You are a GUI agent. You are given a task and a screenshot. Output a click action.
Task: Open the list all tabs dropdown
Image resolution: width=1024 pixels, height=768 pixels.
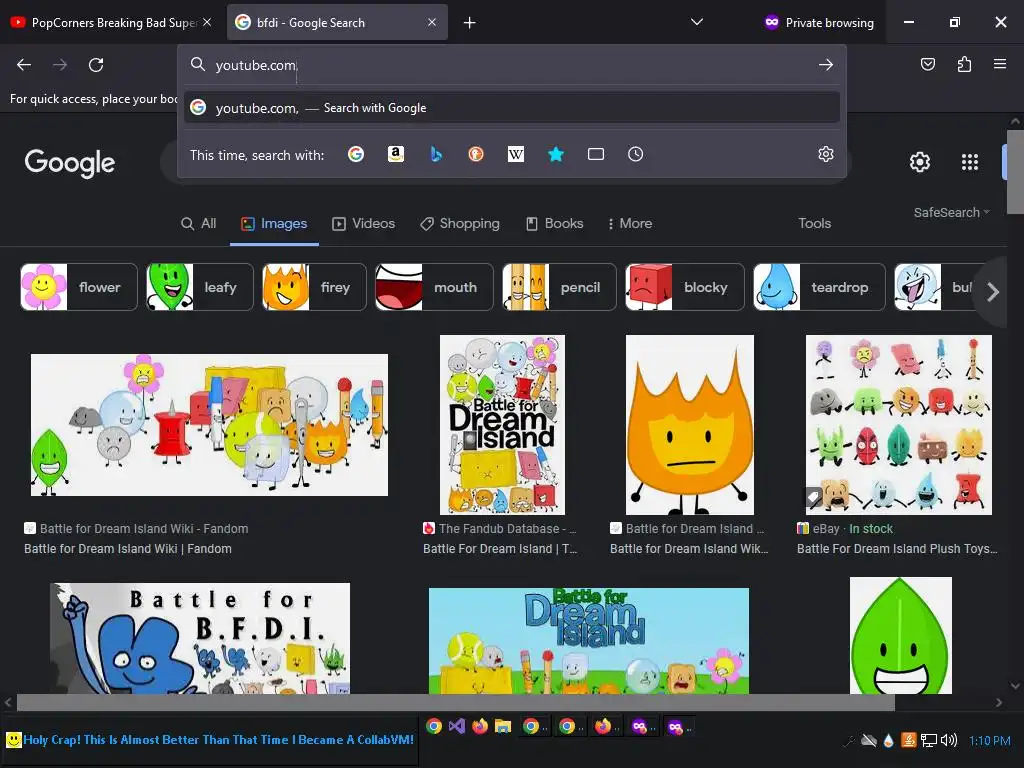(697, 22)
